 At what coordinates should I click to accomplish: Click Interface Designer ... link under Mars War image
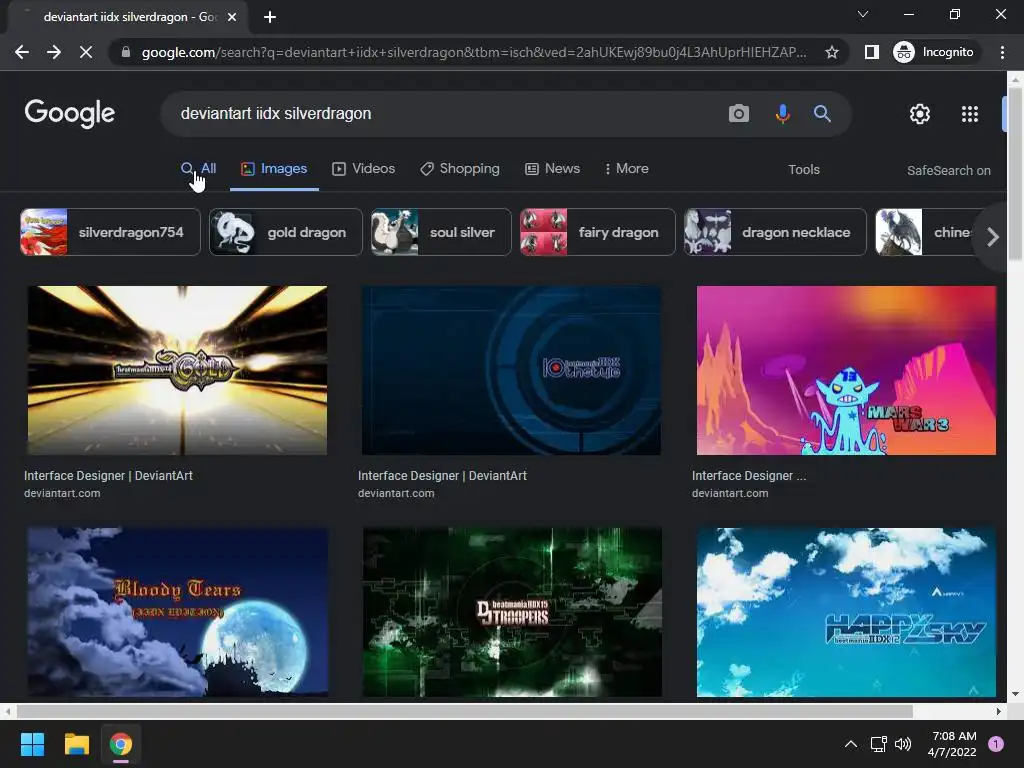click(x=749, y=476)
